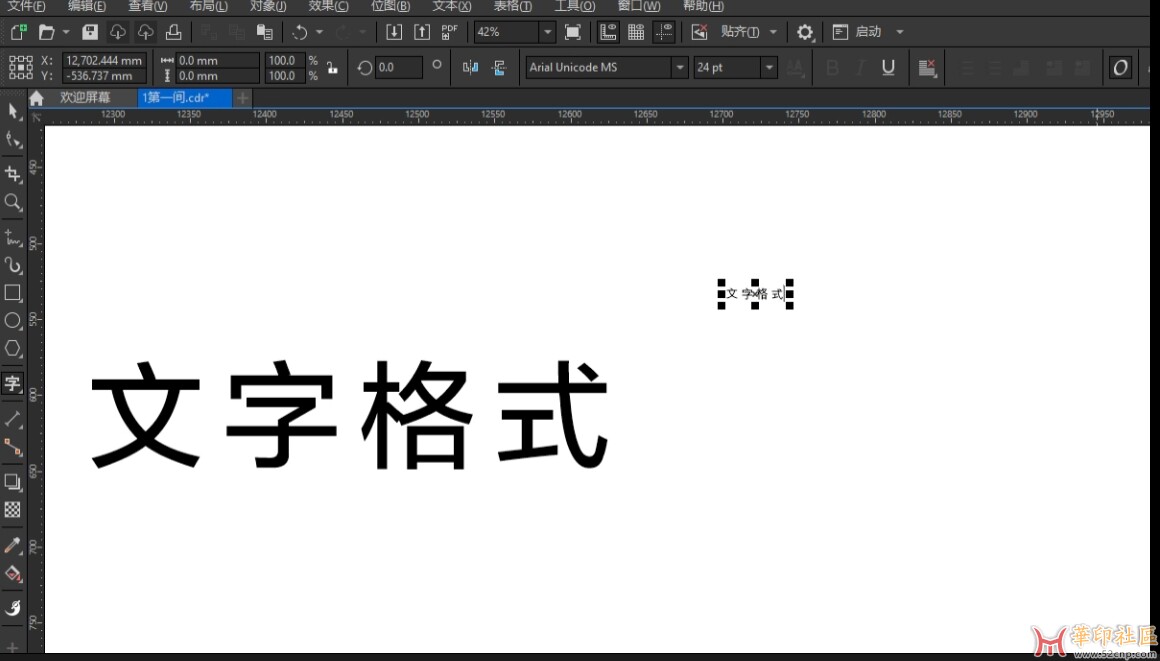The height and width of the screenshot is (661, 1160).
Task: Select the Shape tool
Action: click(x=13, y=140)
